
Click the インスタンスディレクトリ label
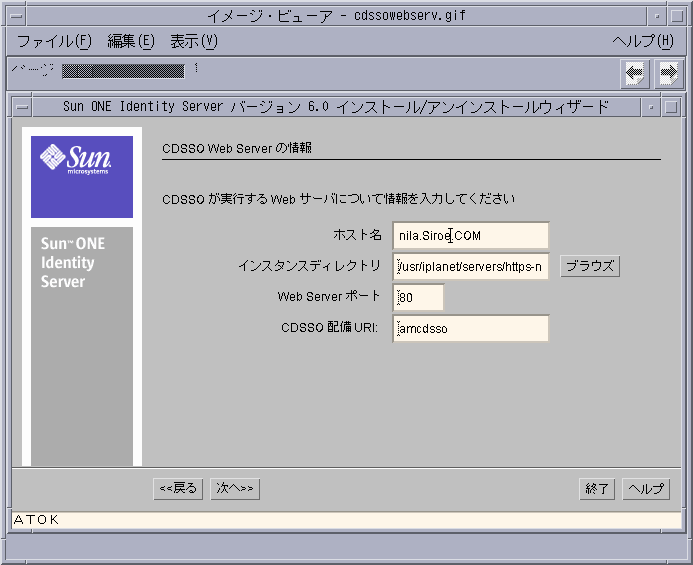pyautogui.click(x=309, y=266)
